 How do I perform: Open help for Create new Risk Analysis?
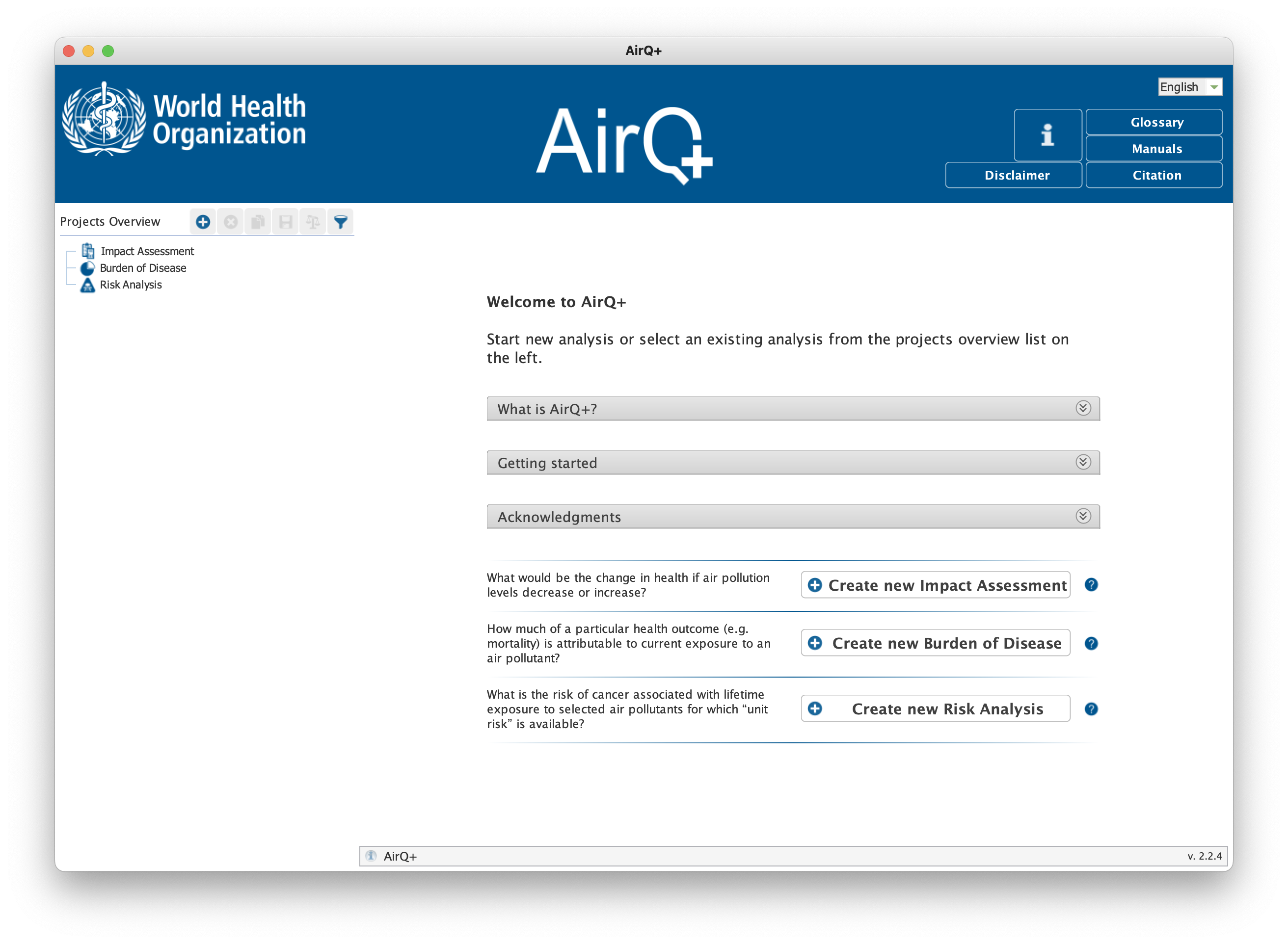coord(1091,708)
